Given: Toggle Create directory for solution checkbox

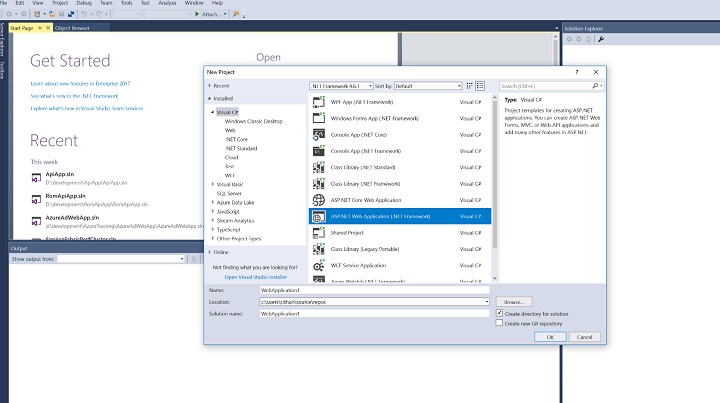Looking at the screenshot, I should pos(499,313).
